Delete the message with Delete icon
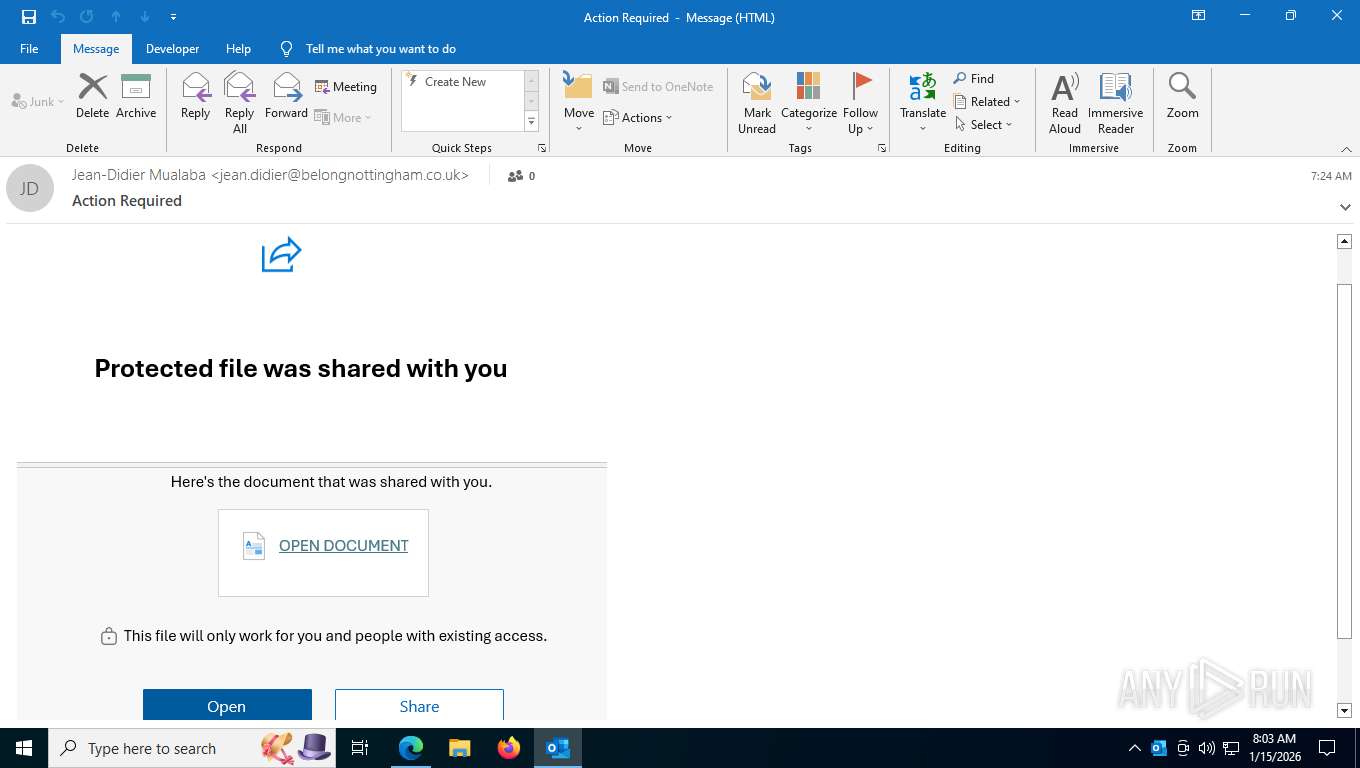Screen dimensions: 1360x768 click(92, 96)
